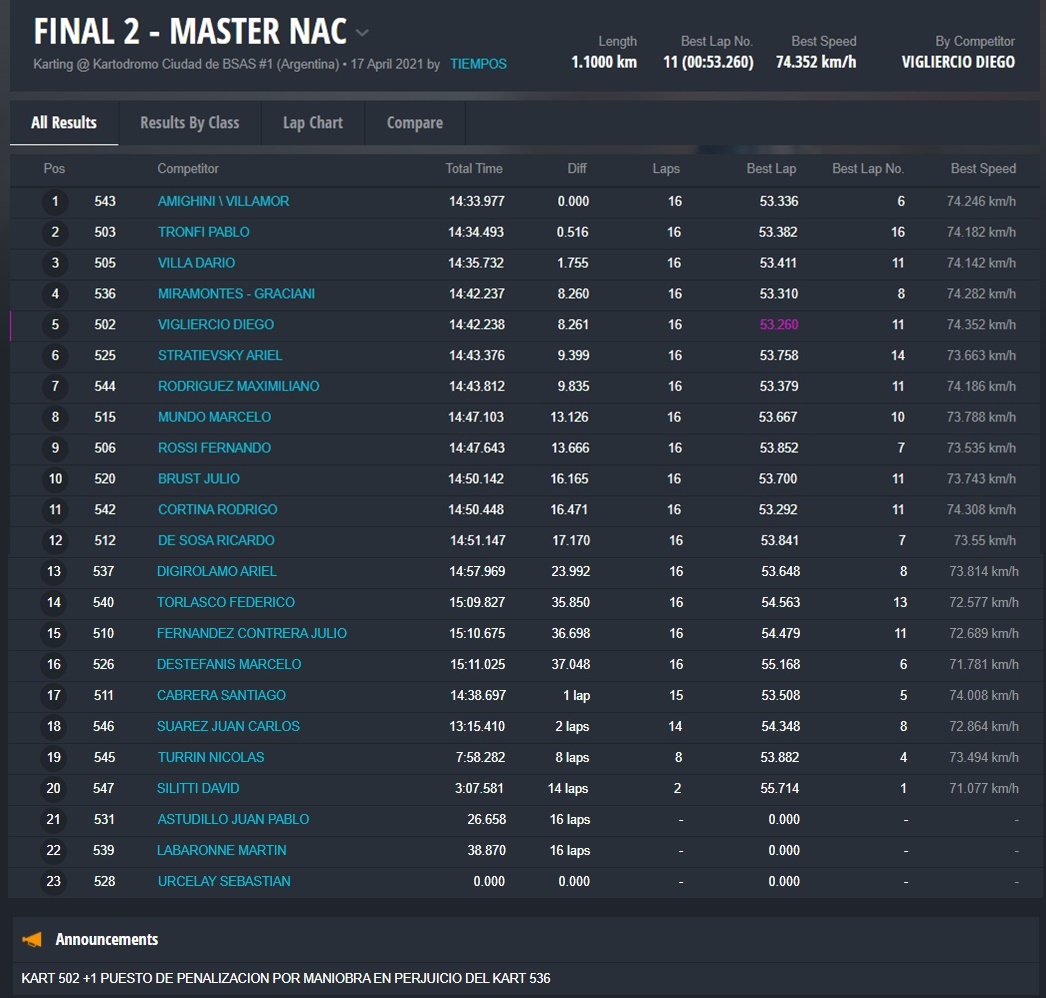The image size is (1046, 998).
Task: Open competitor AMIGHINI \ VILLAMOR details
Action: click(223, 201)
